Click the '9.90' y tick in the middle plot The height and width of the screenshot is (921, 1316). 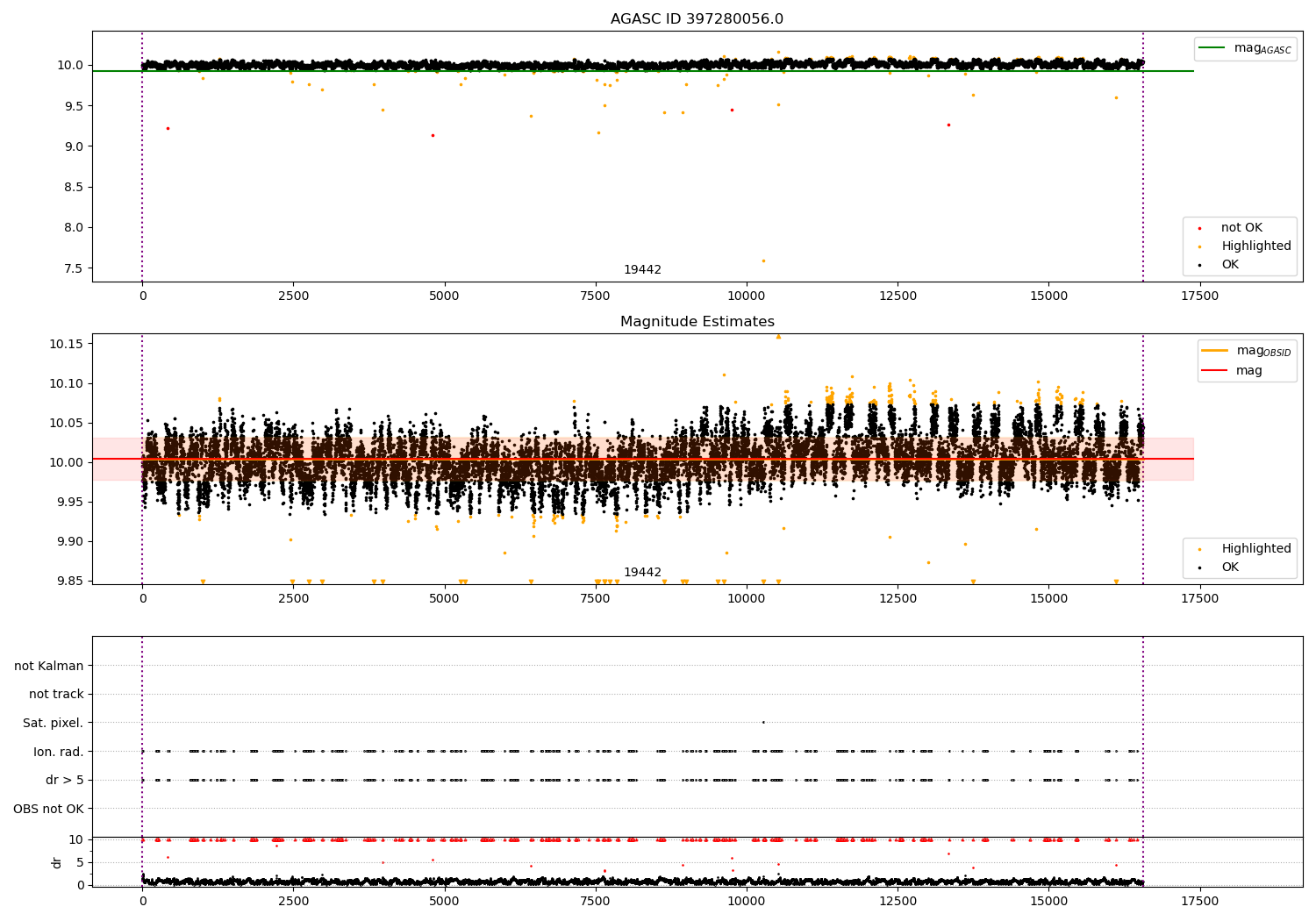(70, 541)
